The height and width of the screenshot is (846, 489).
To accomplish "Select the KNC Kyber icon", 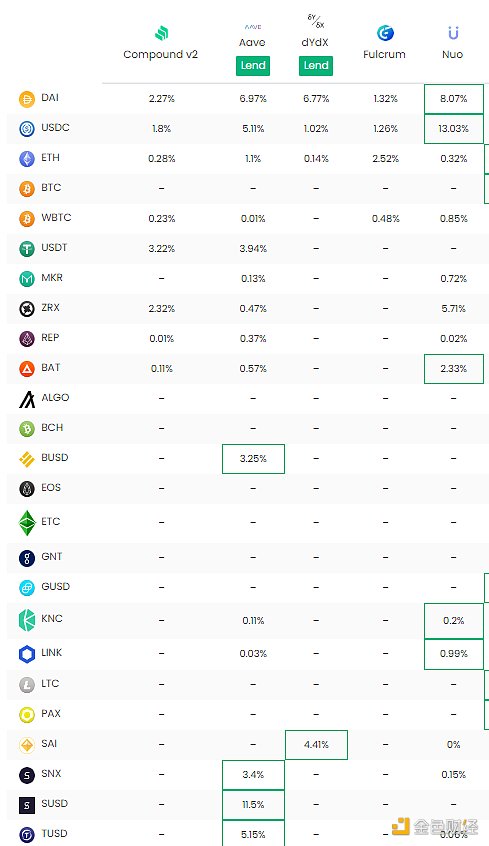I will pyautogui.click(x=27, y=620).
